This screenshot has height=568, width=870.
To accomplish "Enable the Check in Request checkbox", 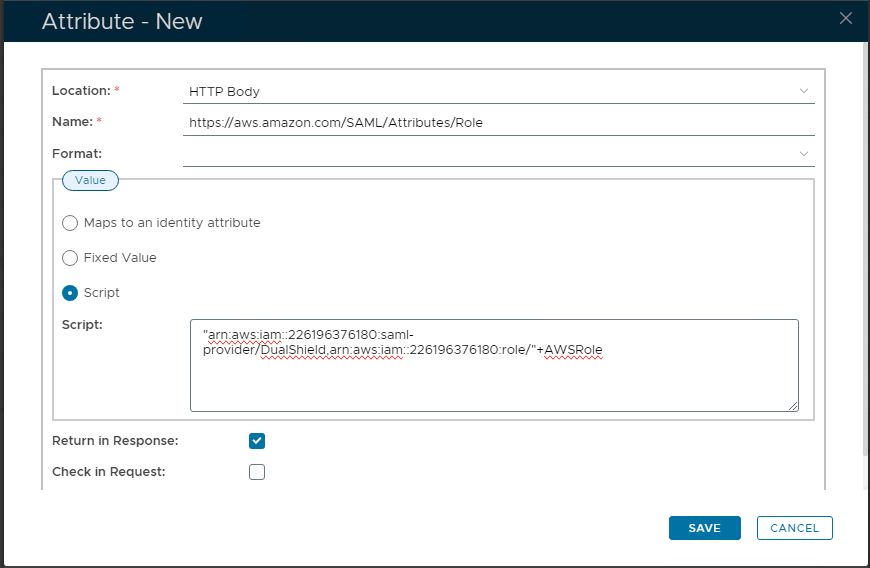I will [257, 472].
